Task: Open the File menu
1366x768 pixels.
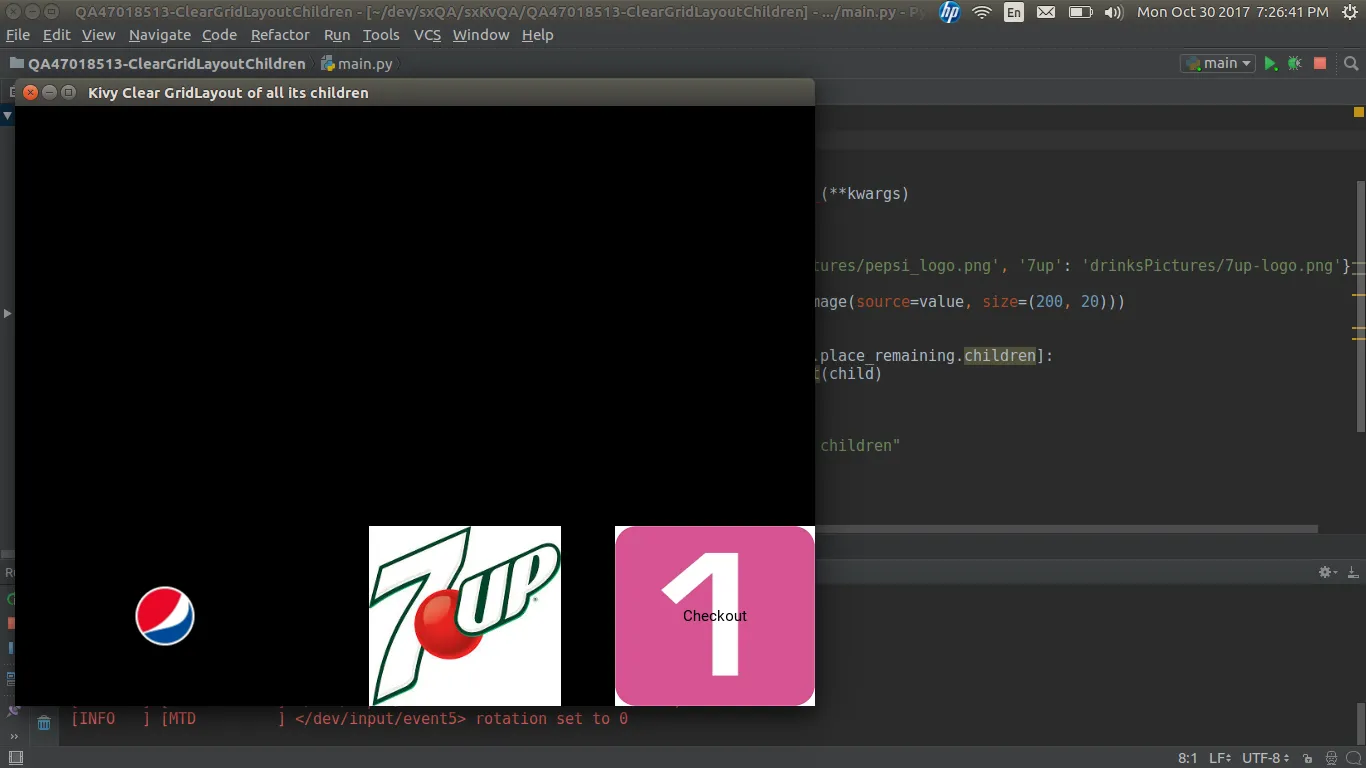Action: (x=18, y=35)
